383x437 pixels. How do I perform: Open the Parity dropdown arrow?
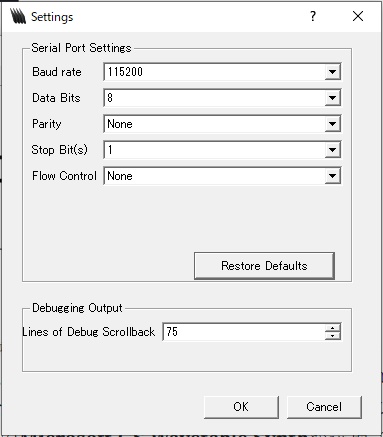332,124
